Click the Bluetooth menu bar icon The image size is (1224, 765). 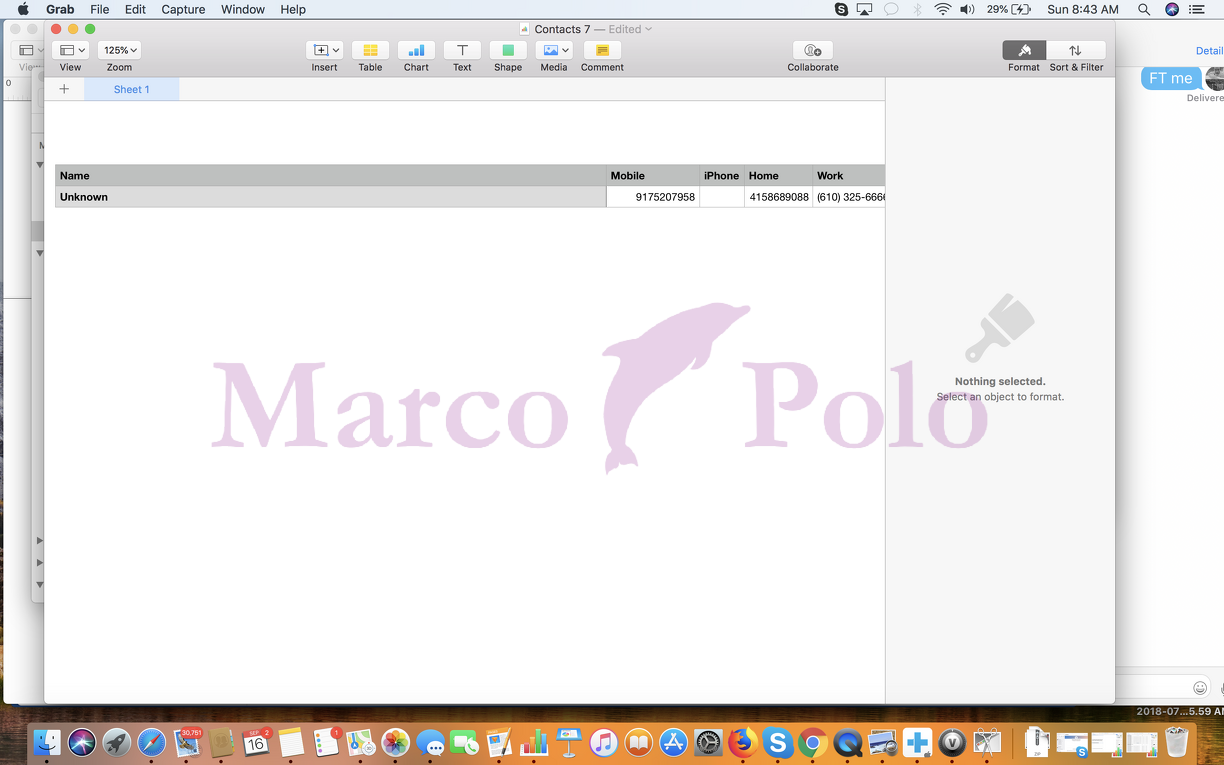(917, 9)
